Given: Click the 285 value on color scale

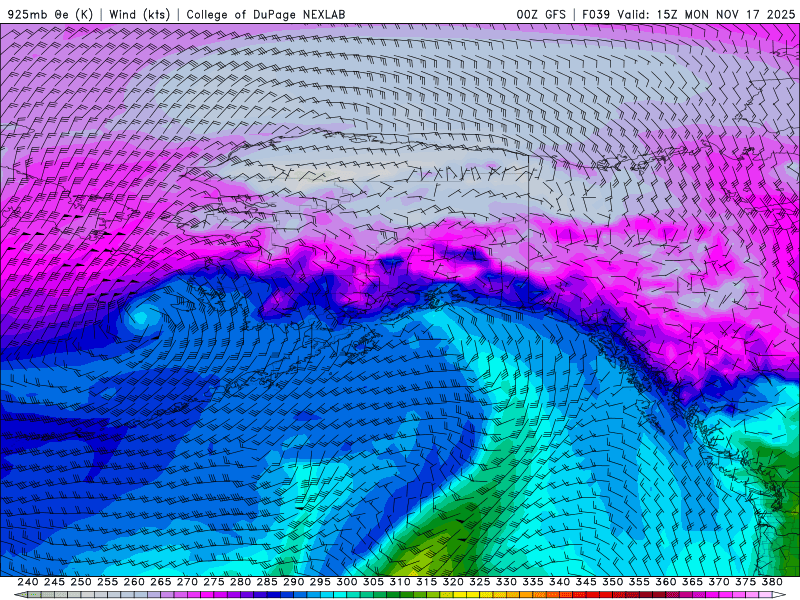Looking at the screenshot, I should [267, 582].
